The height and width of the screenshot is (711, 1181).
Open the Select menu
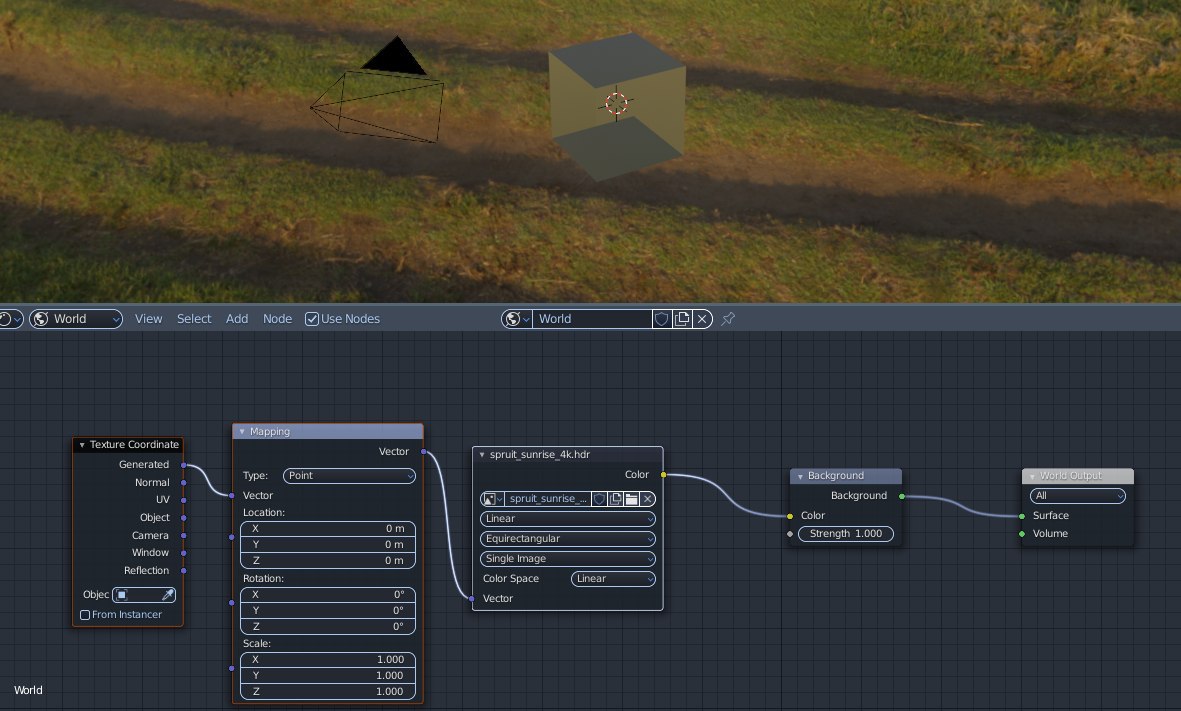point(194,319)
